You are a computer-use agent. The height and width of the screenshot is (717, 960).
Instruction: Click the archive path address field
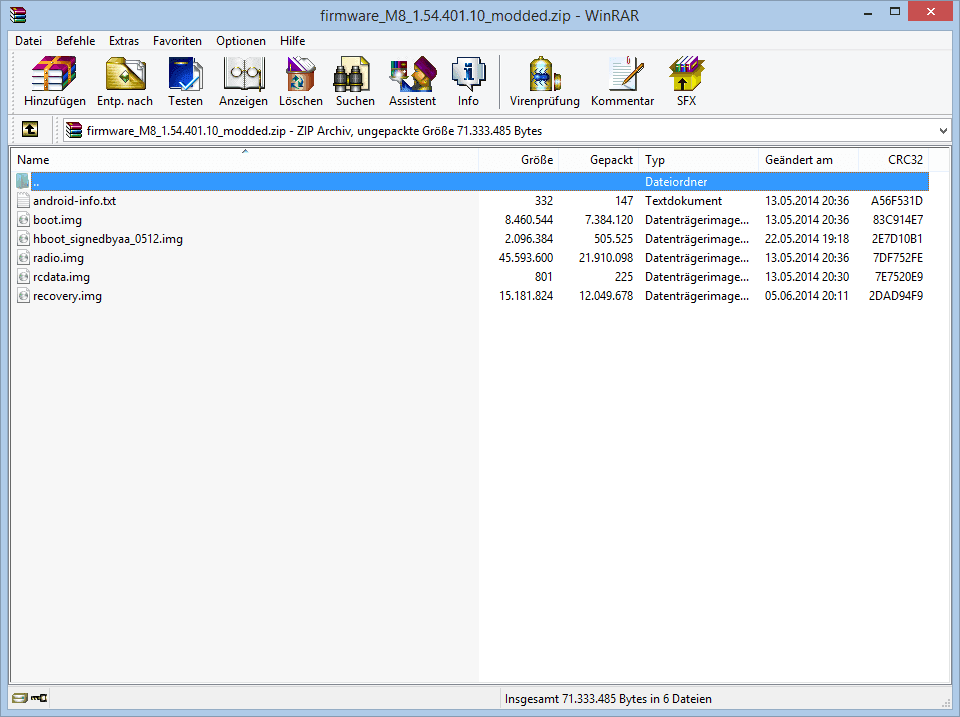coord(507,130)
